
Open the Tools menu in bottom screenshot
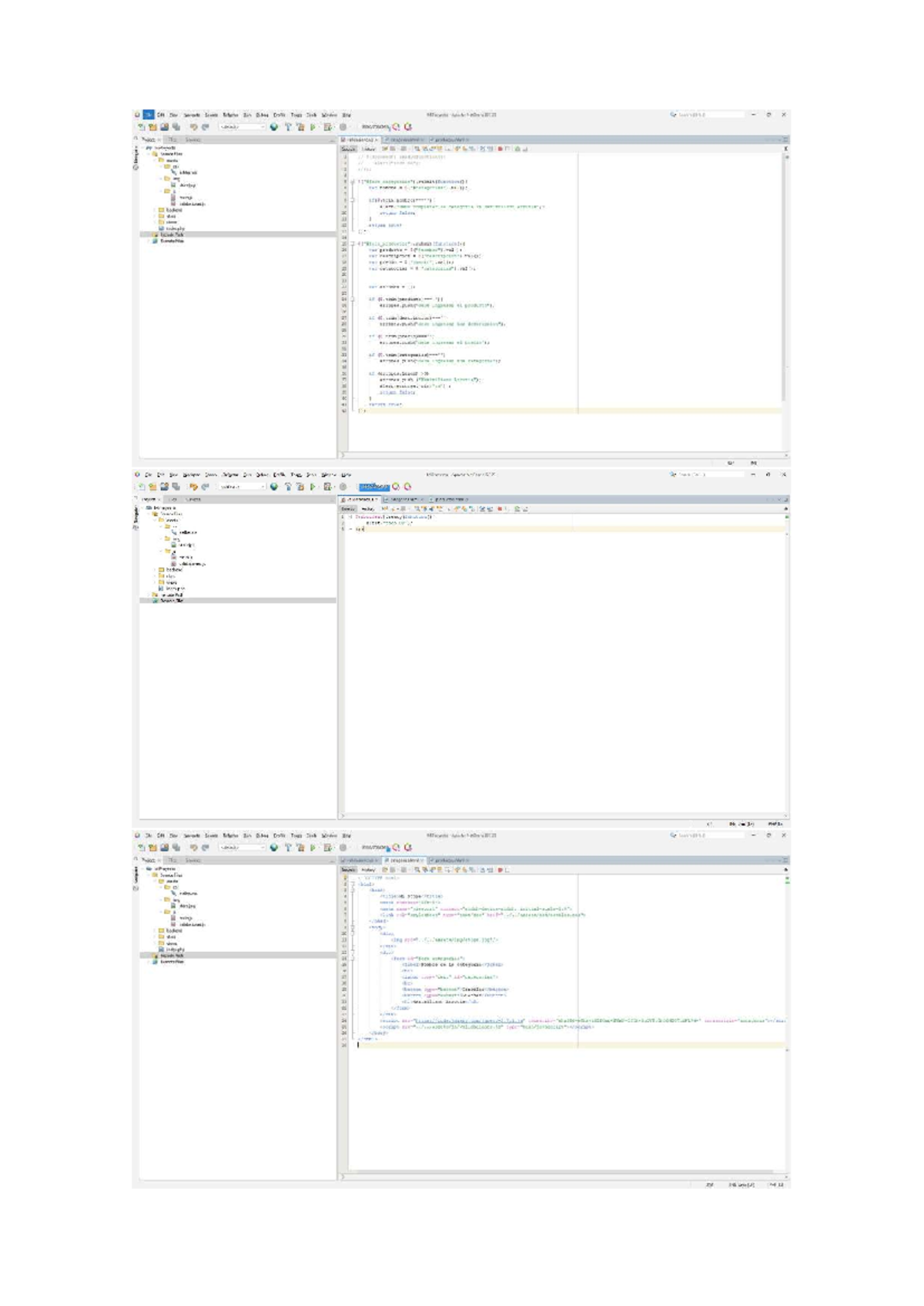click(x=312, y=835)
